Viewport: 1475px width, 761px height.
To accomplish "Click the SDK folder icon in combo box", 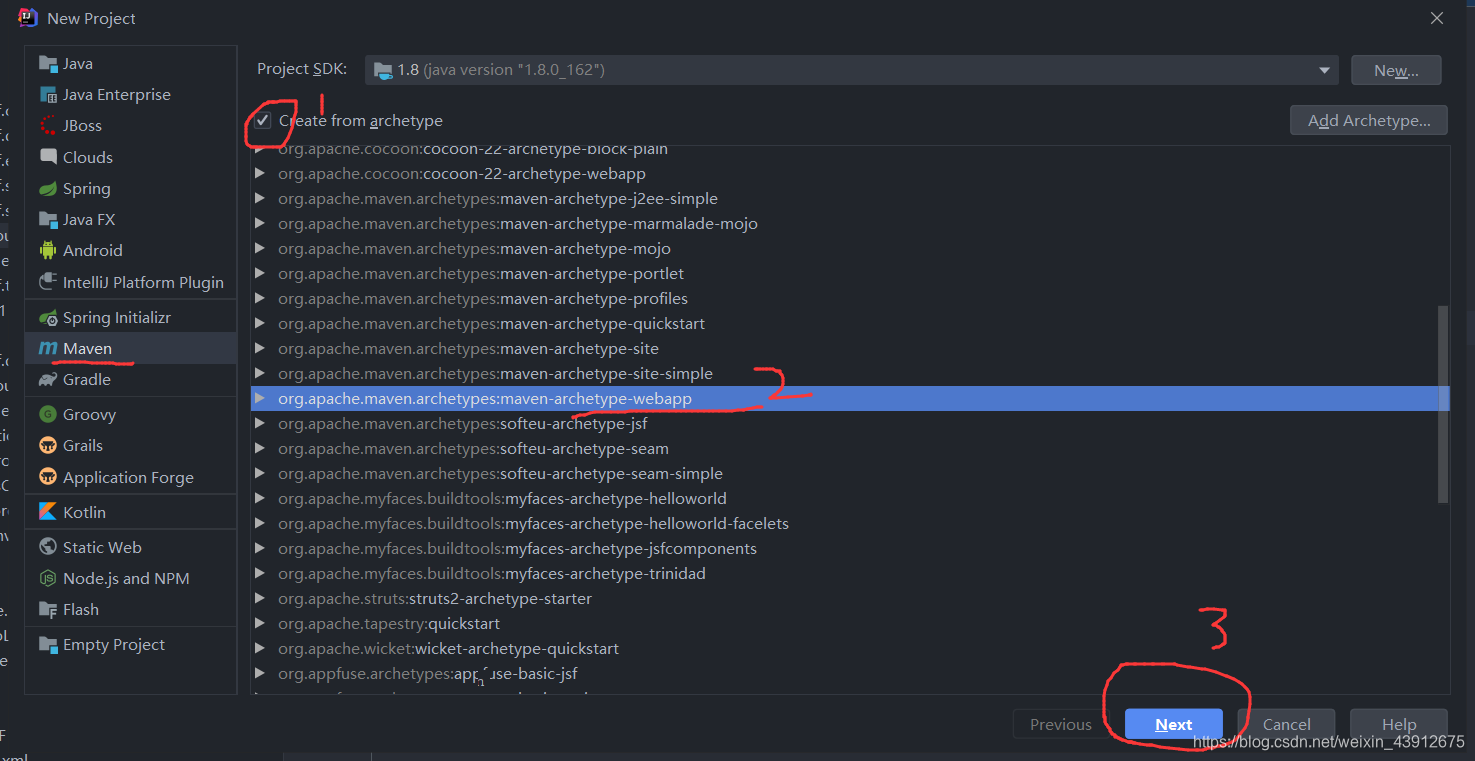I will pyautogui.click(x=383, y=70).
